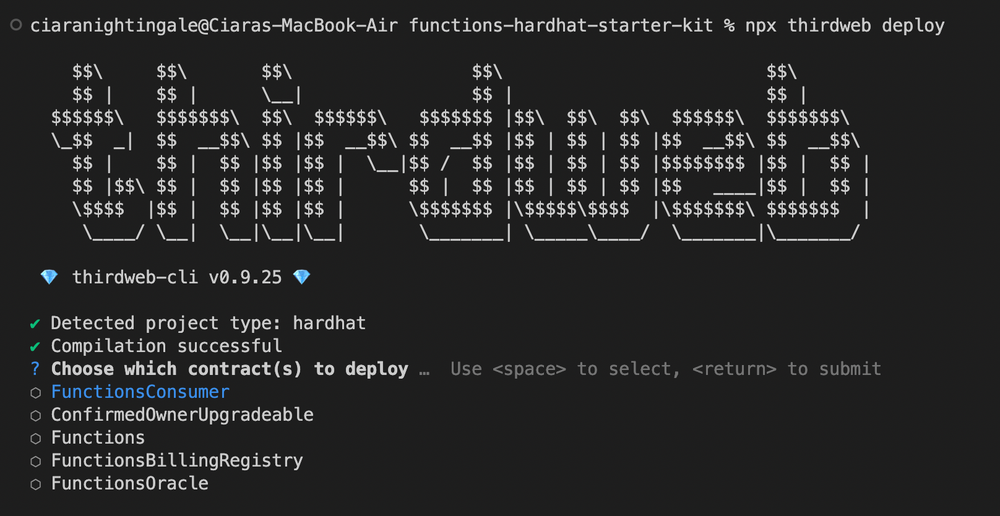Click the npx thirdweb deploy command text
This screenshot has width=1000, height=516.
pos(844,26)
